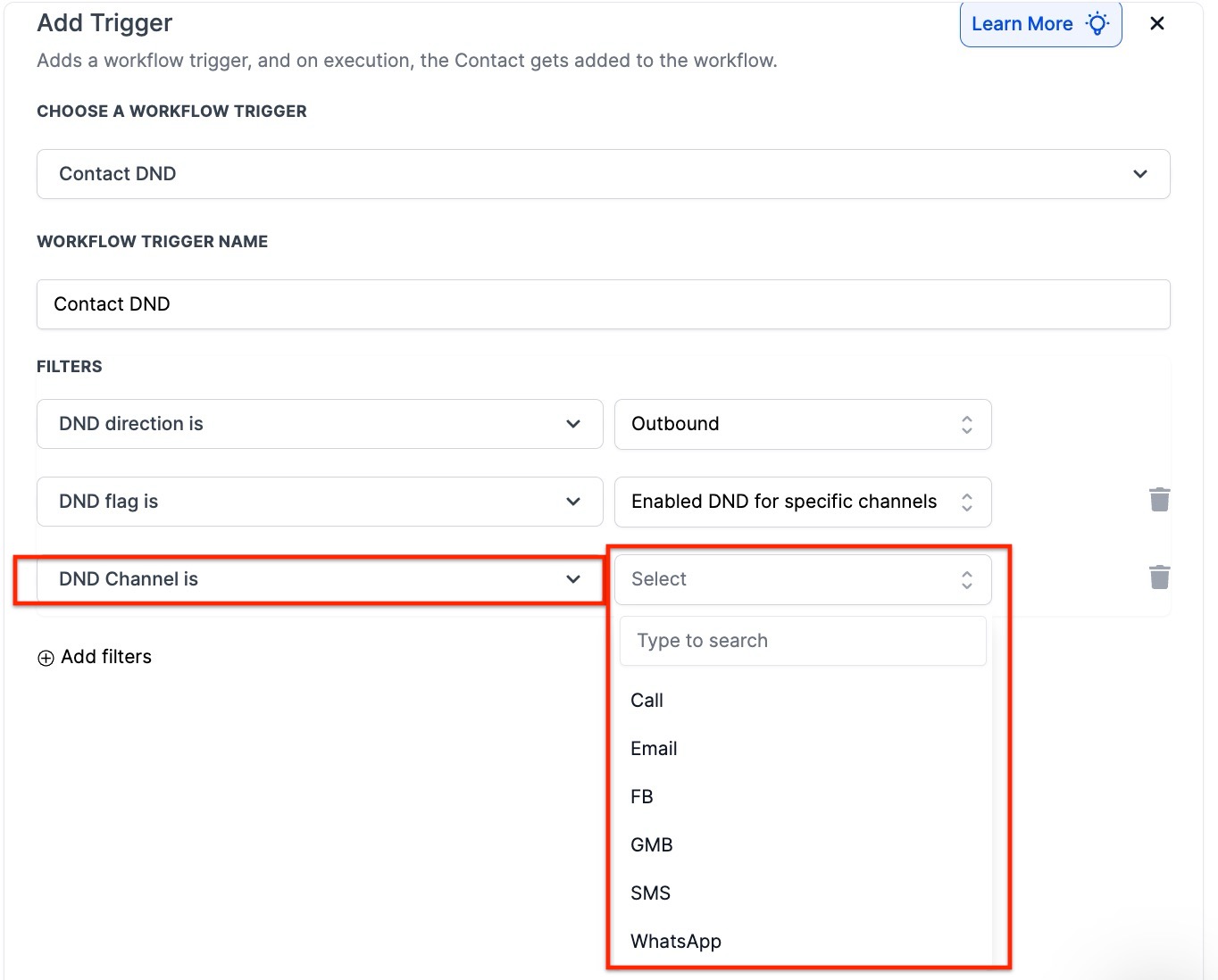Image resolution: width=1218 pixels, height=980 pixels.
Task: Delete the DND flag filter row
Action: (x=1159, y=500)
